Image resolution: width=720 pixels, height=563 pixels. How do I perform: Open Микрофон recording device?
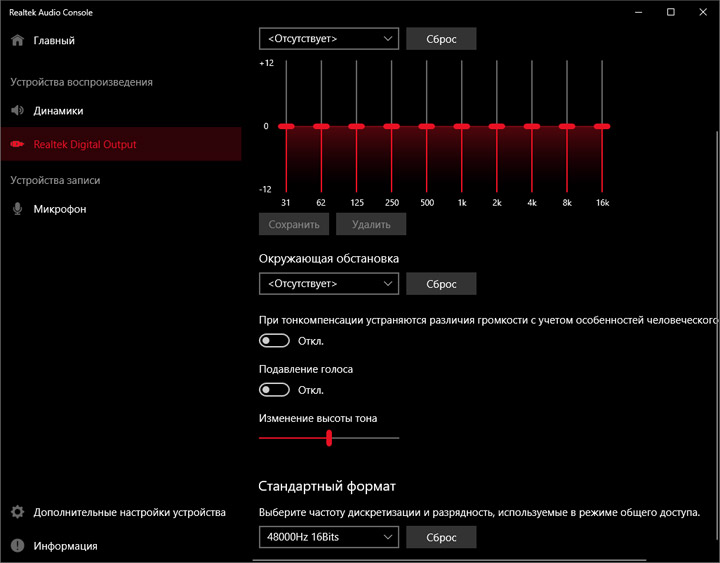pyautogui.click(x=121, y=209)
